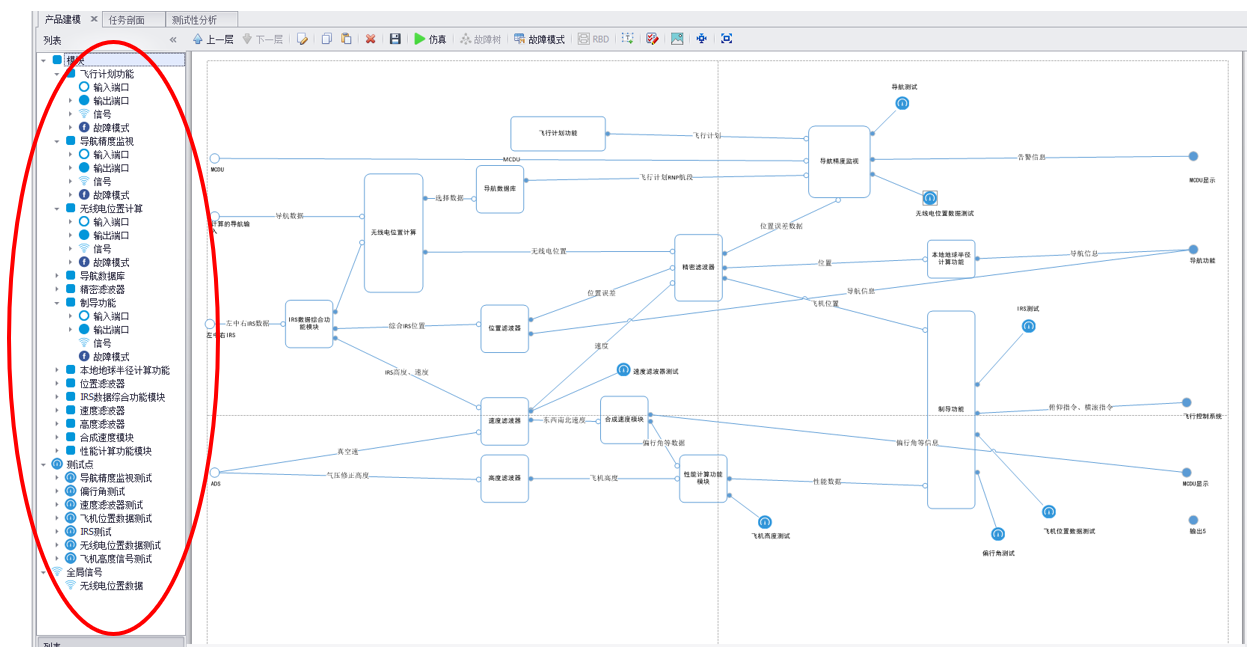This screenshot has height=651, width=1247.
Task: Expand the 本地地球半径计算功能 tree node
Action: coord(57,370)
